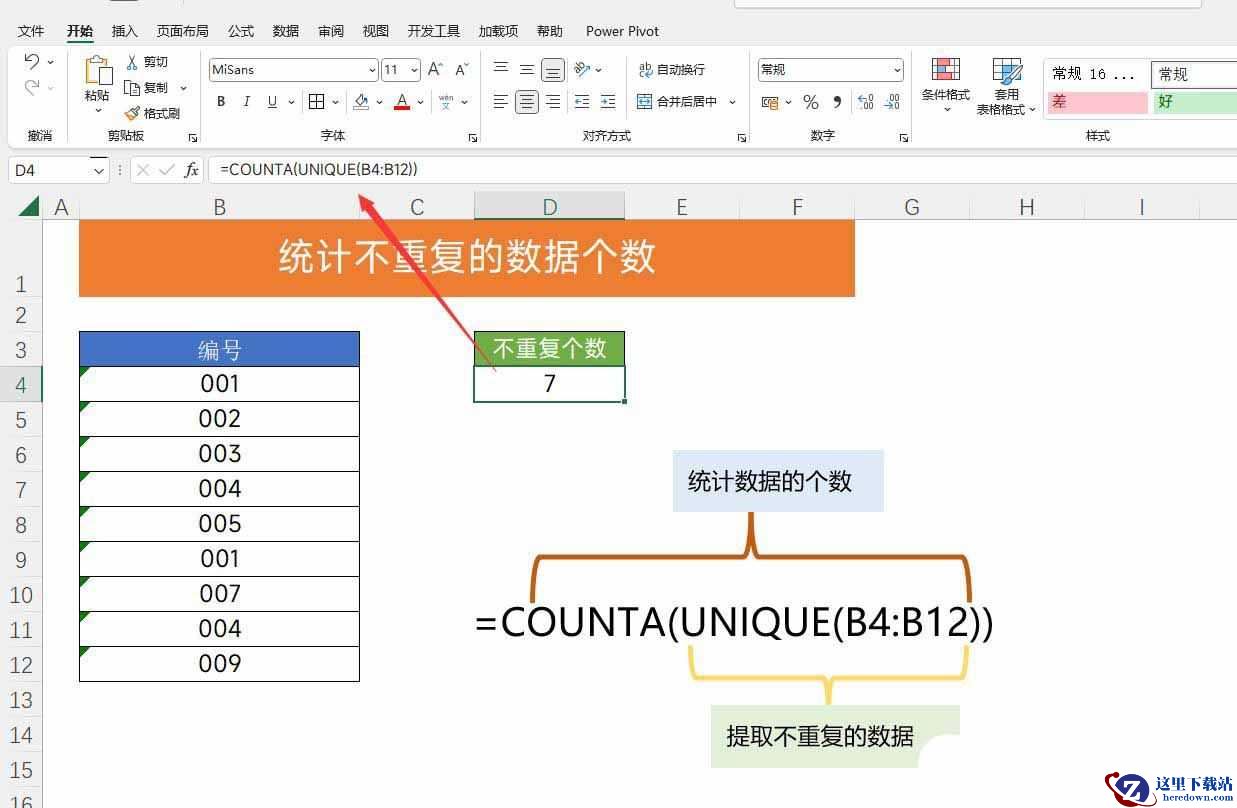Image resolution: width=1237 pixels, height=808 pixels.
Task: Open 条件格式 conditional formatting
Action: (x=945, y=84)
